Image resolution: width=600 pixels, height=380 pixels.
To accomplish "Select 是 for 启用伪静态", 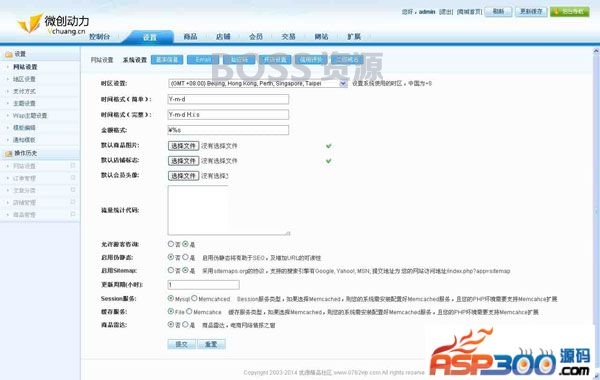I will tap(185, 257).
